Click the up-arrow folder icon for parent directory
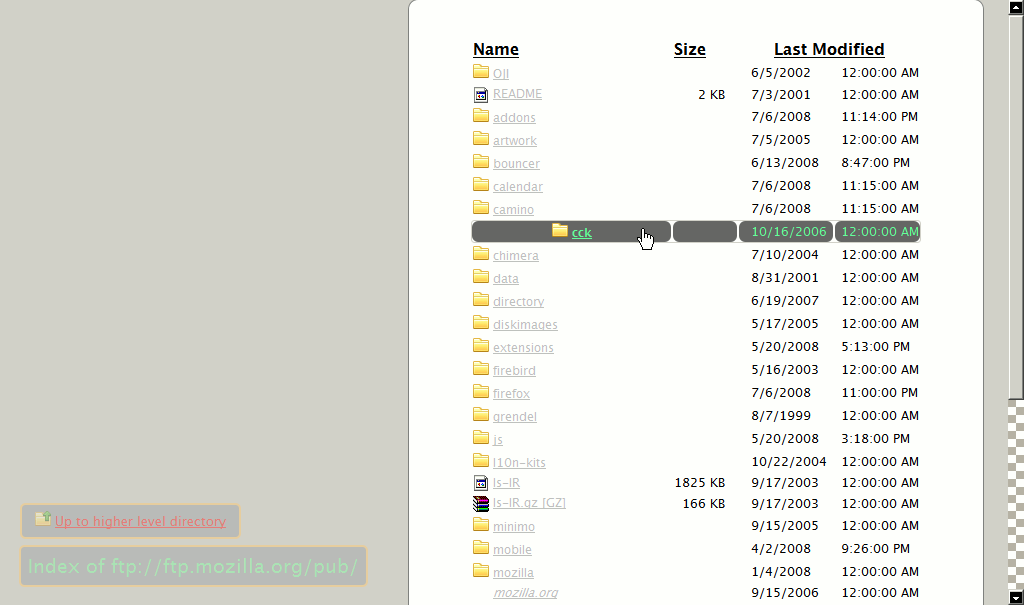The height and width of the screenshot is (605, 1024). tap(43, 519)
